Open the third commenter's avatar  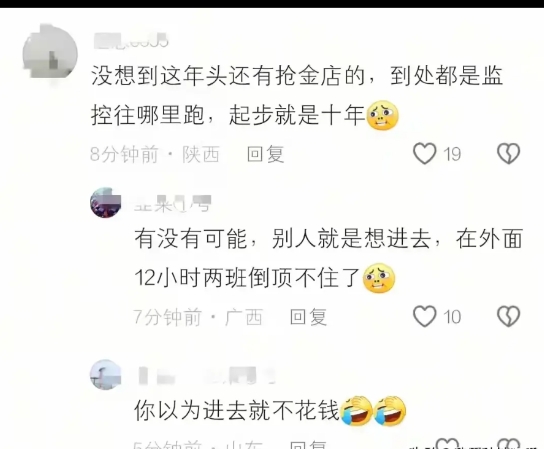click(105, 375)
